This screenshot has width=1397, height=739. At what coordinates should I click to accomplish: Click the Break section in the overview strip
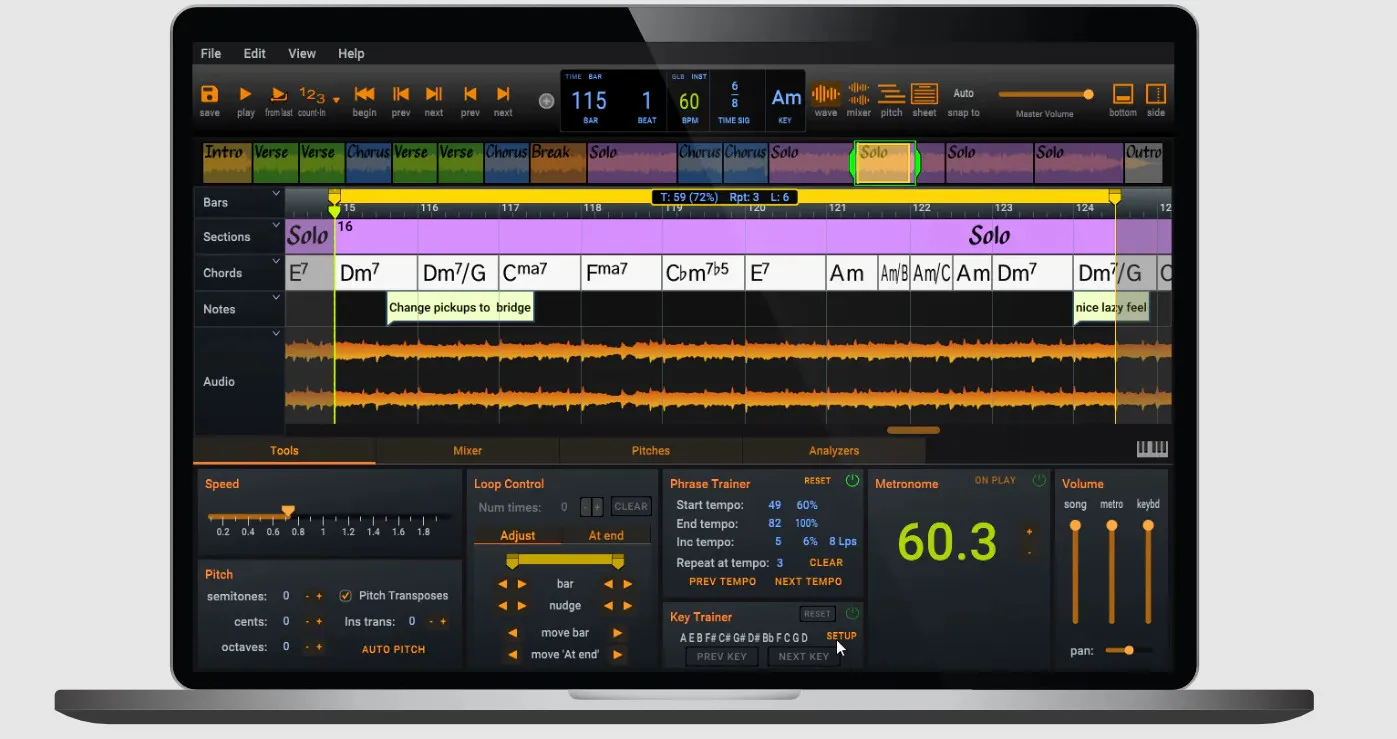pos(558,164)
